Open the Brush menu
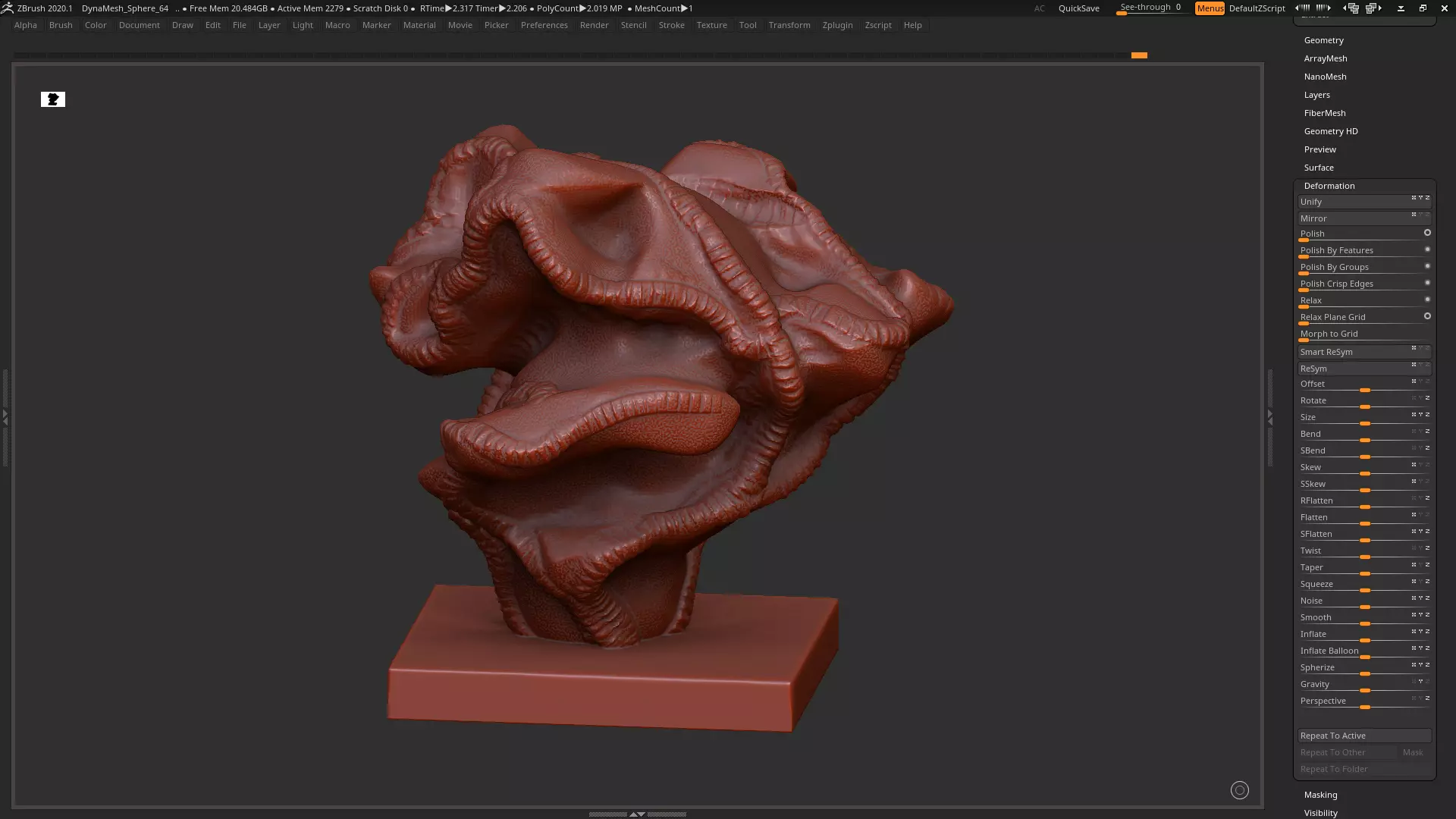 point(61,25)
